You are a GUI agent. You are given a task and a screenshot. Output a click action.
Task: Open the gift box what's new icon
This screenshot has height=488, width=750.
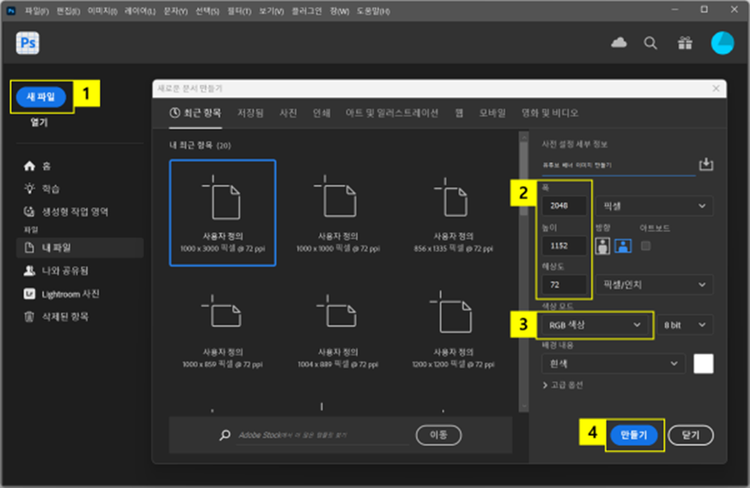(685, 43)
